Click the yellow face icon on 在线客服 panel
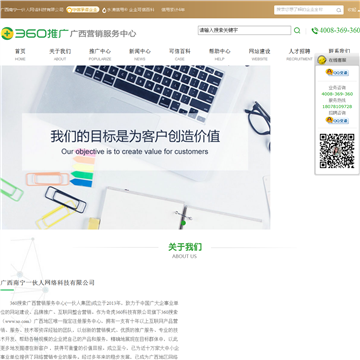The height and width of the screenshot is (360, 360). (x=322, y=60)
